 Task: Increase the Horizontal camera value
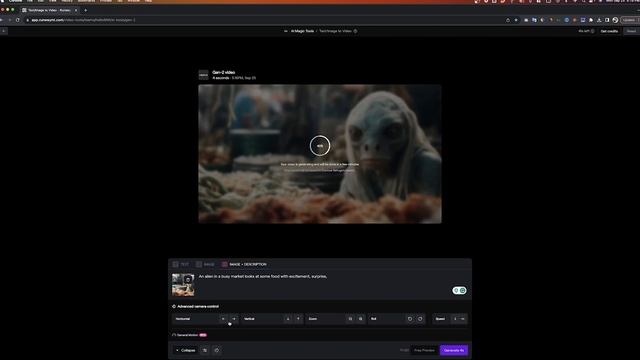[x=233, y=319]
